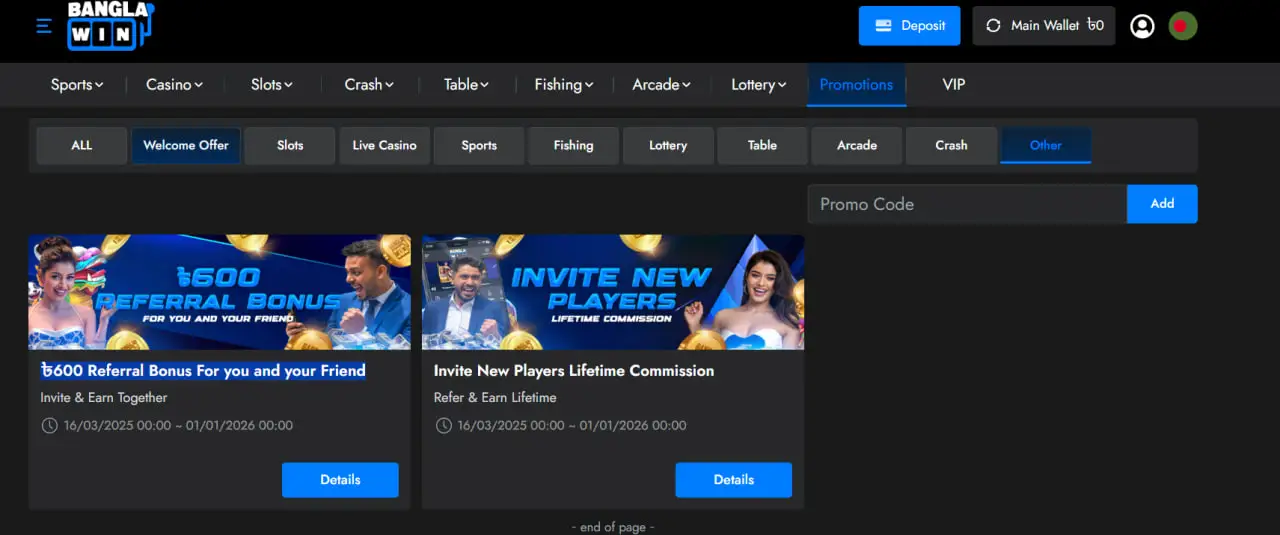This screenshot has width=1280, height=535.
Task: Click the user profile icon
Action: pos(1142,26)
